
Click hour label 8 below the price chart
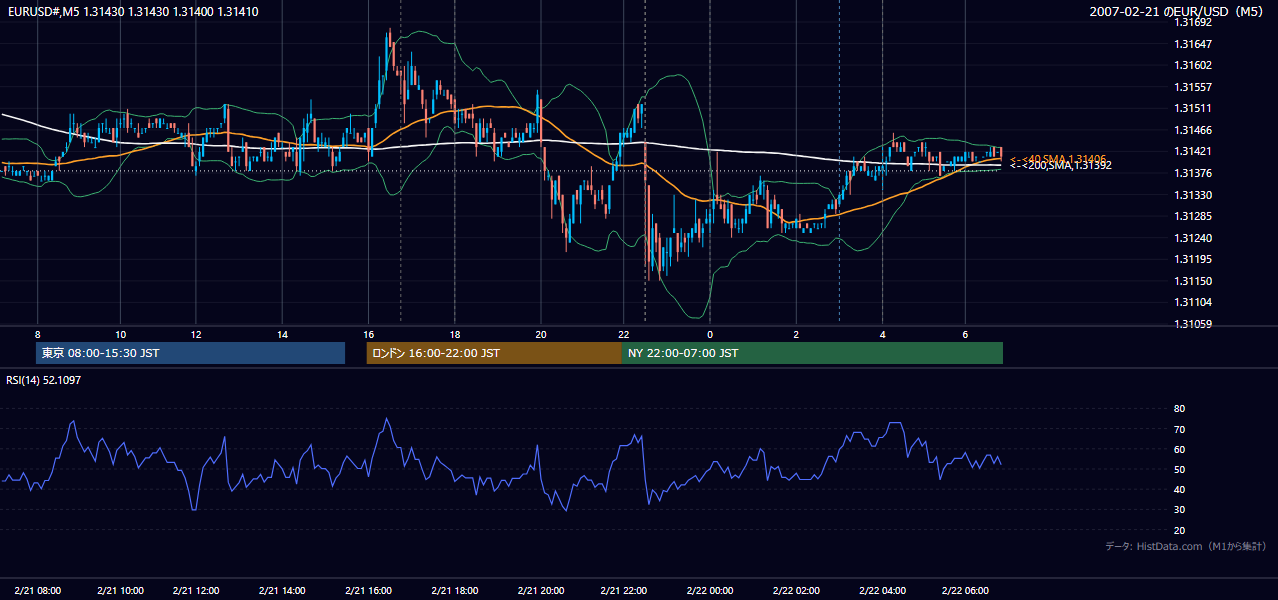tap(38, 334)
